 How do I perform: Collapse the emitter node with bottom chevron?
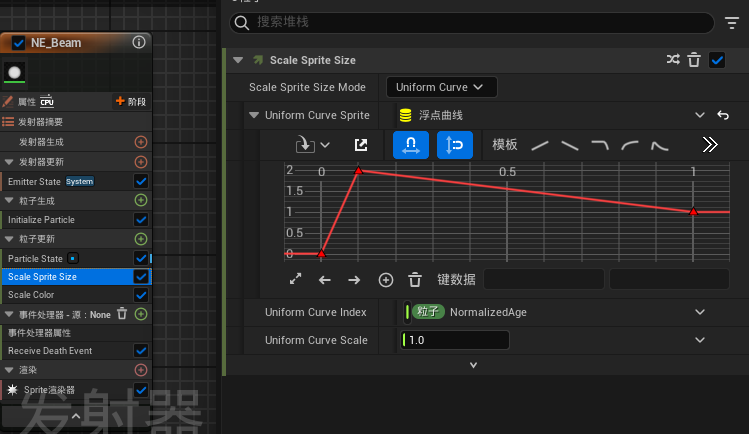click(76, 416)
